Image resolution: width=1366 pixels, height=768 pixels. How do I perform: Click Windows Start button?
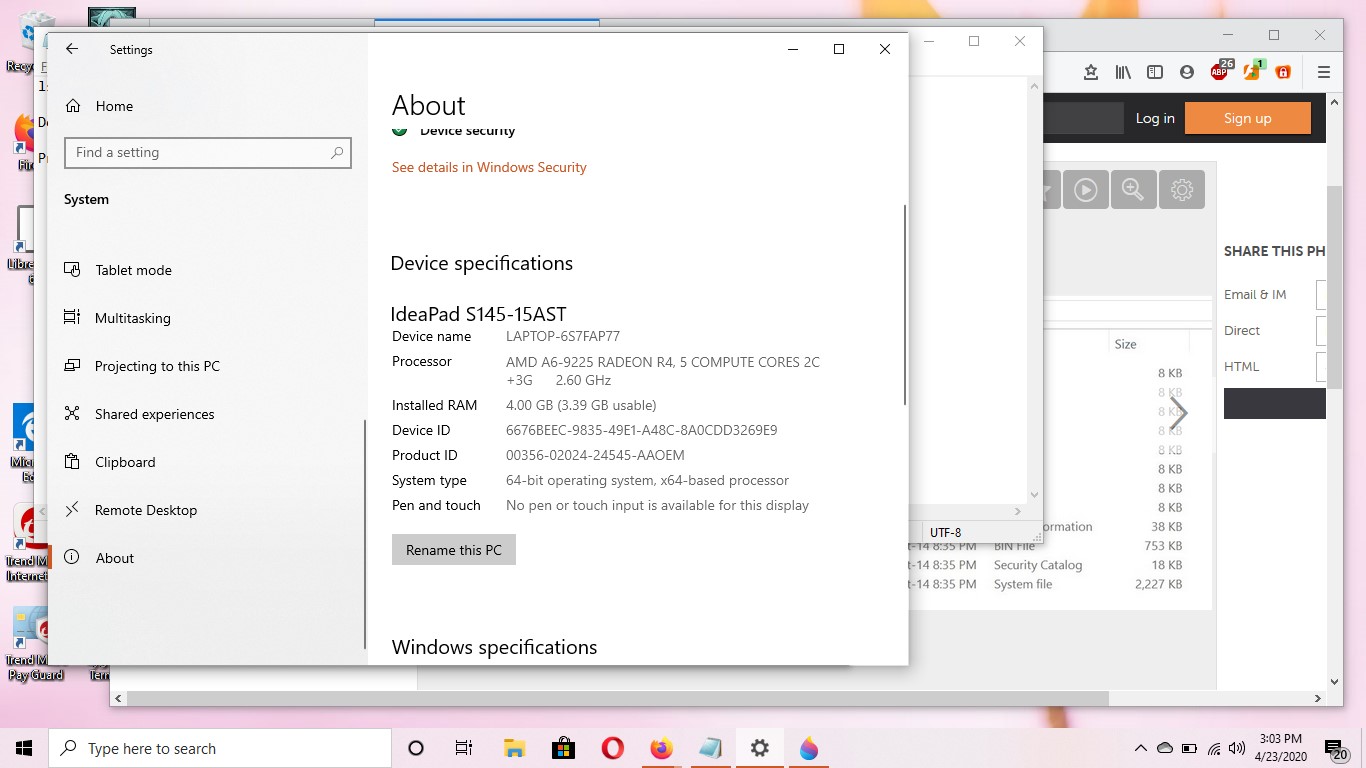point(24,748)
